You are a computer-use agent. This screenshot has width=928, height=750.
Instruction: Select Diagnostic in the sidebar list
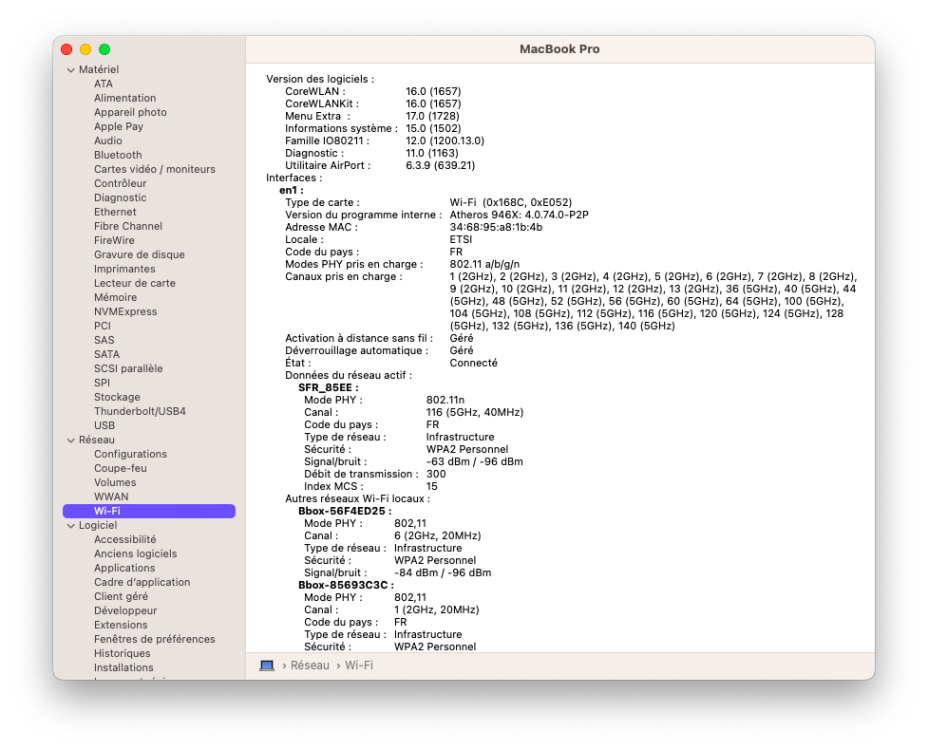(x=120, y=198)
